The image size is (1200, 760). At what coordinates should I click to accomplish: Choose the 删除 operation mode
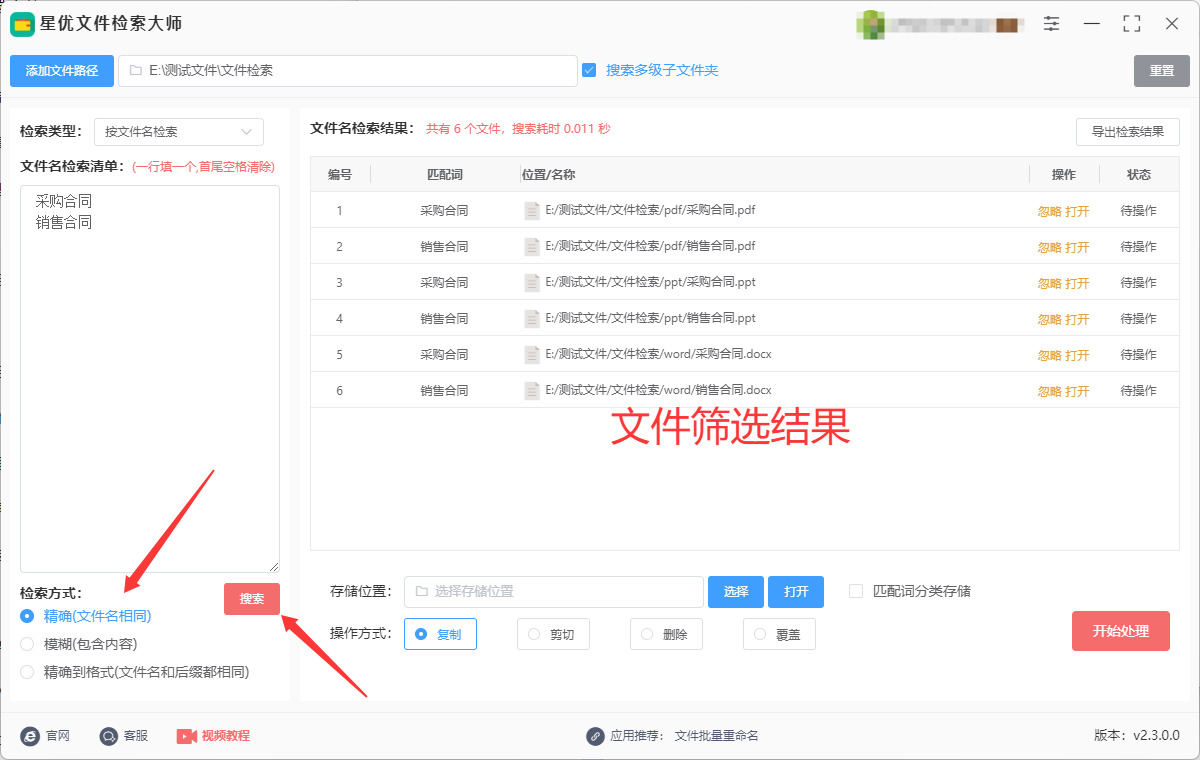click(666, 634)
